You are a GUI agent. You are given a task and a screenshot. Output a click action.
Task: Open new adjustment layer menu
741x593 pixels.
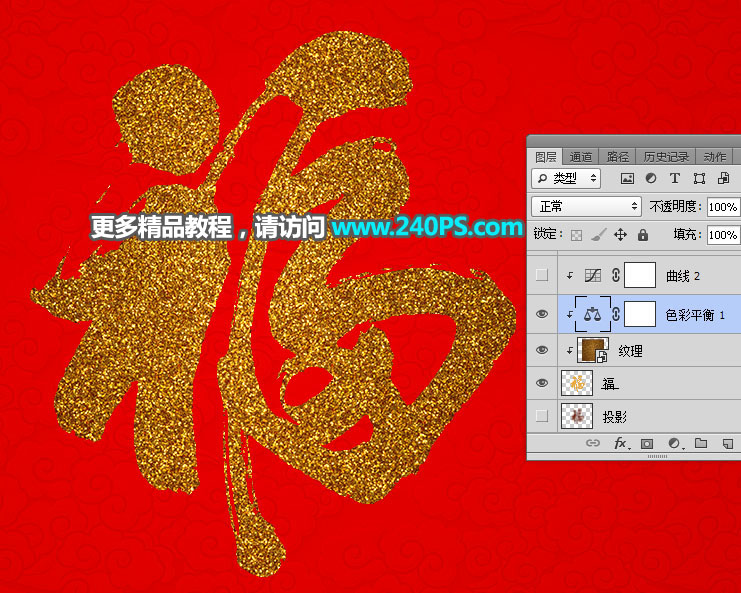coord(675,443)
